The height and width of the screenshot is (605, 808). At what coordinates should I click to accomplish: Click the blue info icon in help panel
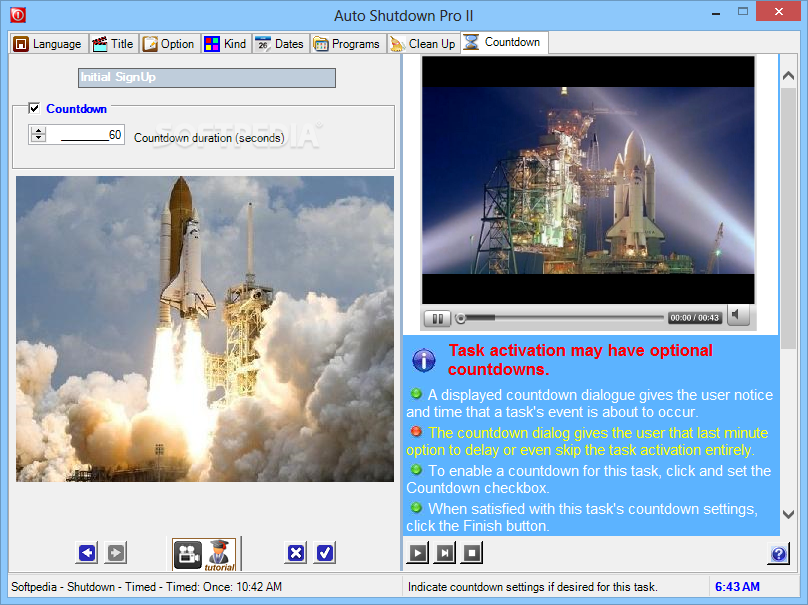pyautogui.click(x=424, y=360)
